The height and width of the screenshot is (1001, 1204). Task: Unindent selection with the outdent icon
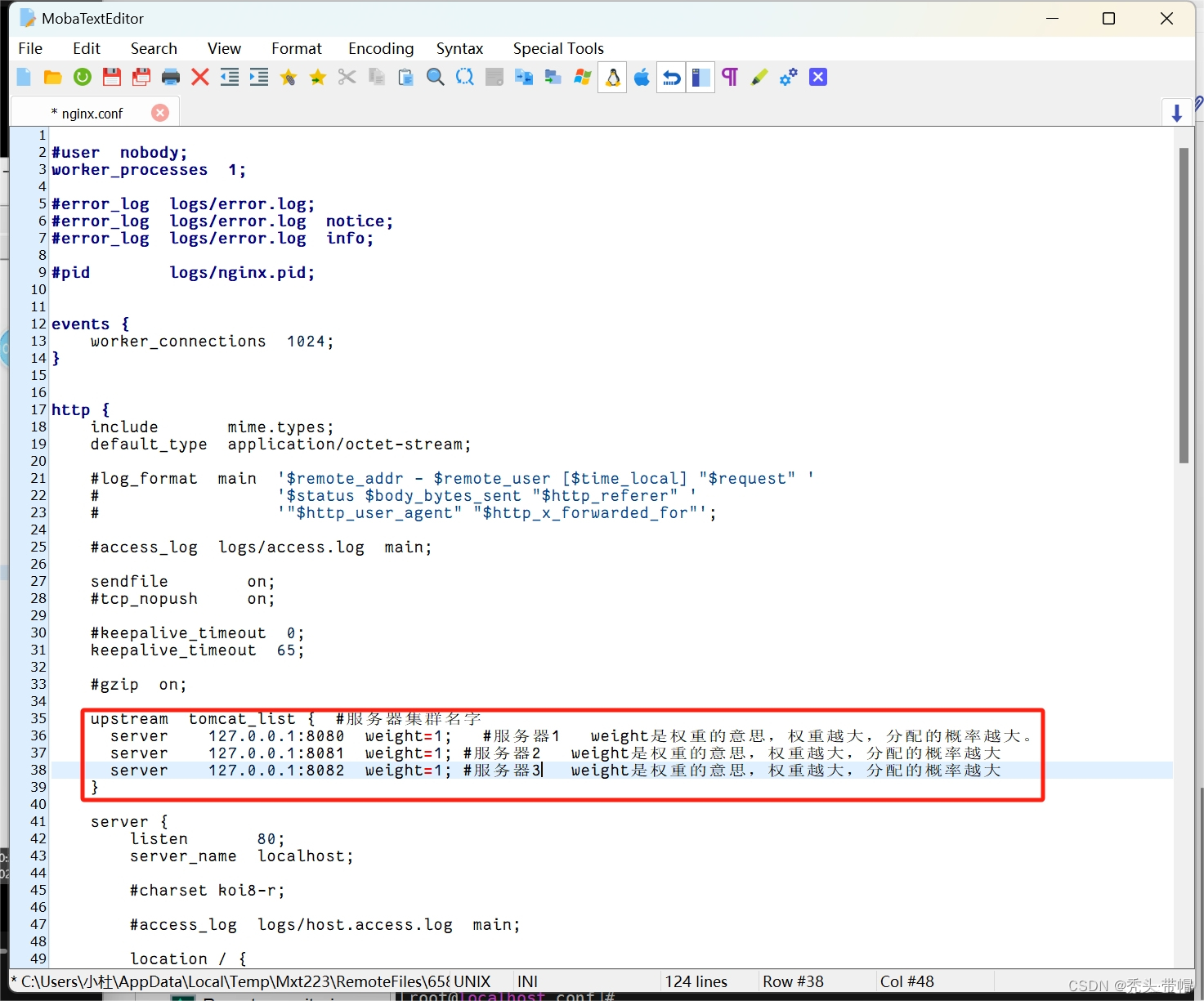coord(230,78)
